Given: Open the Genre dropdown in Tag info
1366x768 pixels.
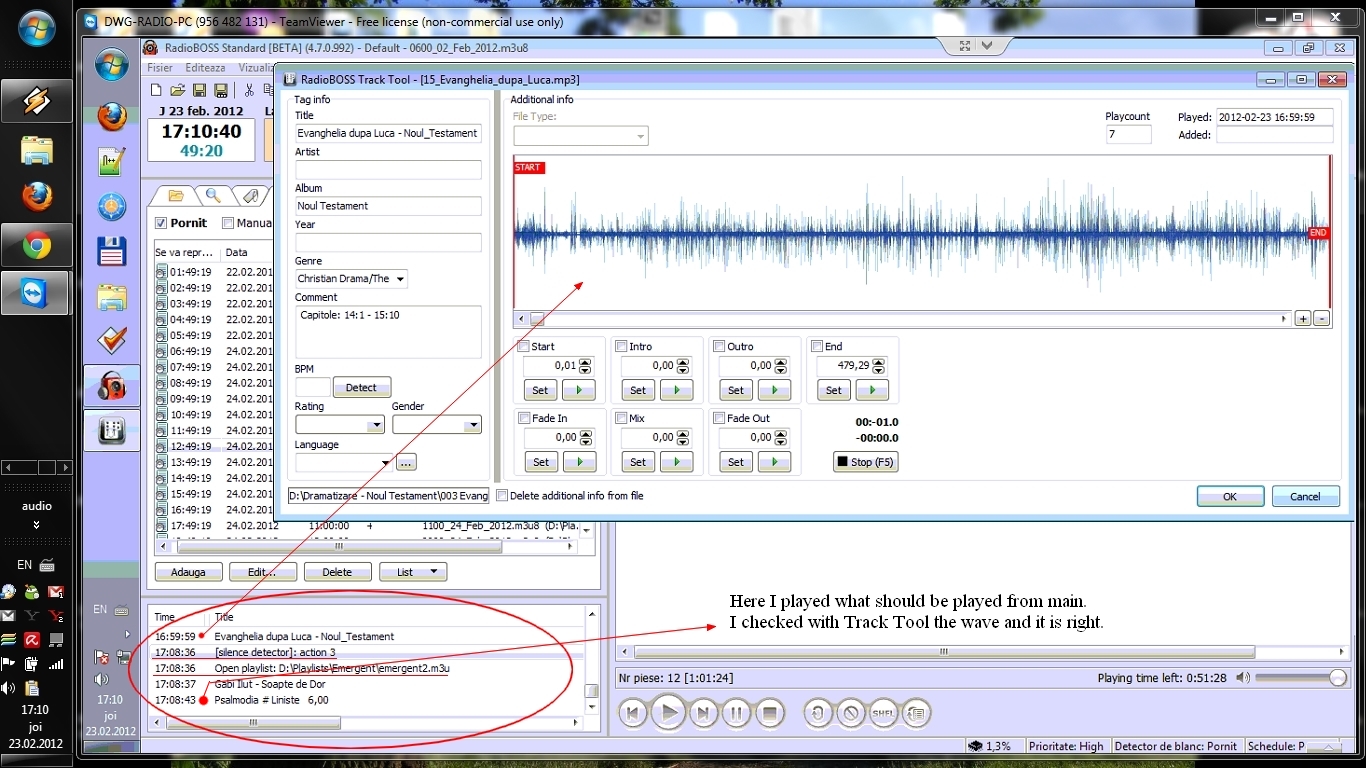Looking at the screenshot, I should click(400, 279).
